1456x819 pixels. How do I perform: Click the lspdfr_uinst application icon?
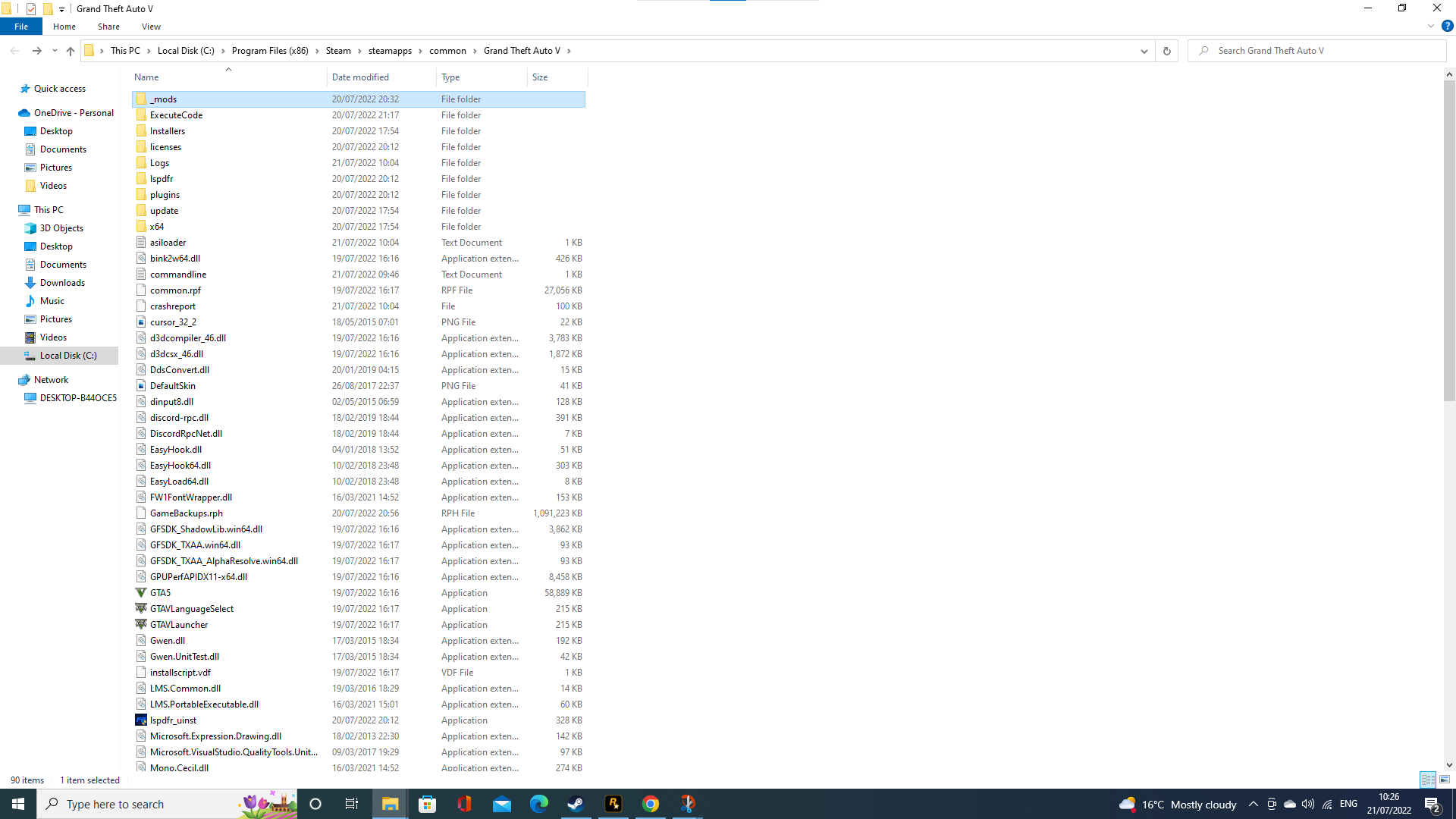point(141,720)
